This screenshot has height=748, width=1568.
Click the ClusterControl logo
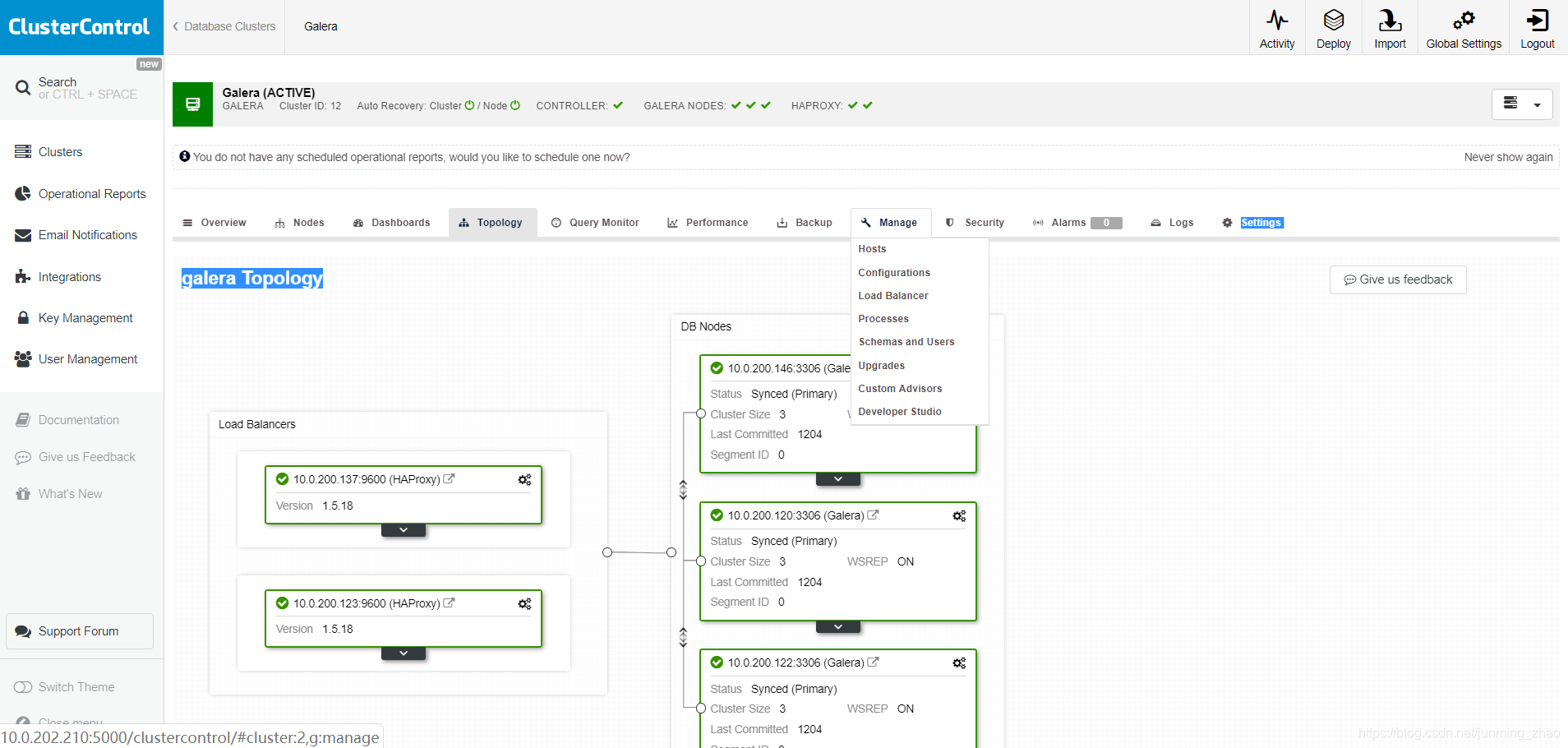(80, 26)
